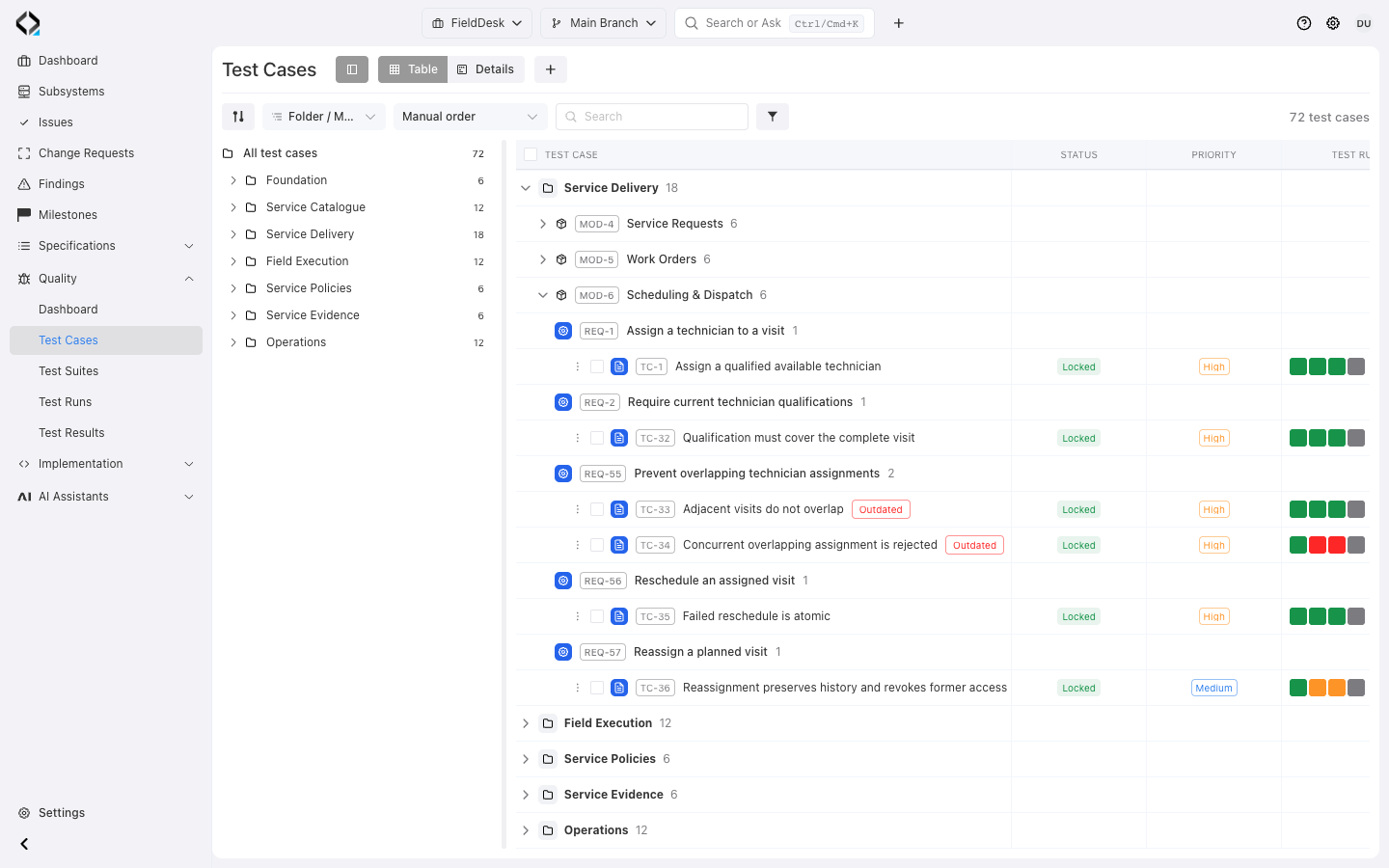This screenshot has width=1389, height=868.
Task: Collapse the sidebar with the back arrow
Action: pyautogui.click(x=24, y=844)
